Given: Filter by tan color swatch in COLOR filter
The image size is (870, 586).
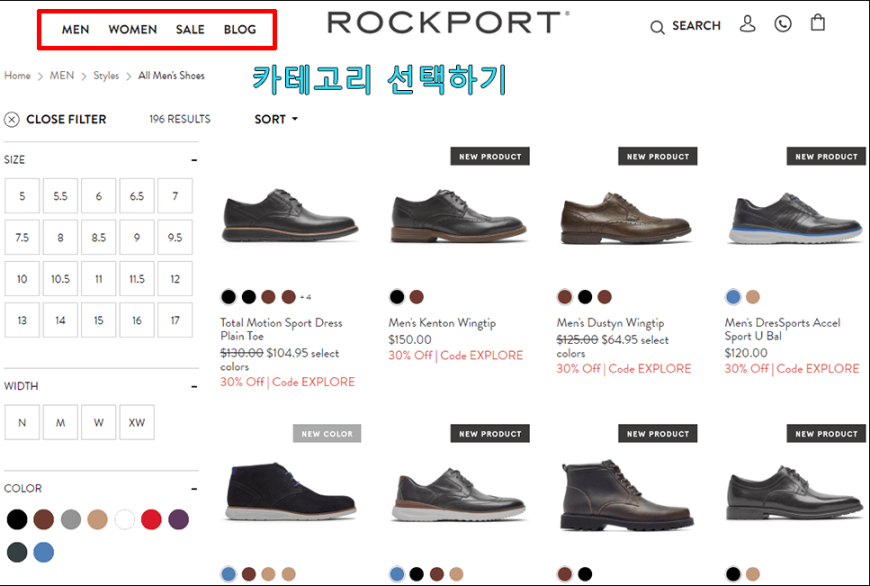Looking at the screenshot, I should (x=97, y=519).
